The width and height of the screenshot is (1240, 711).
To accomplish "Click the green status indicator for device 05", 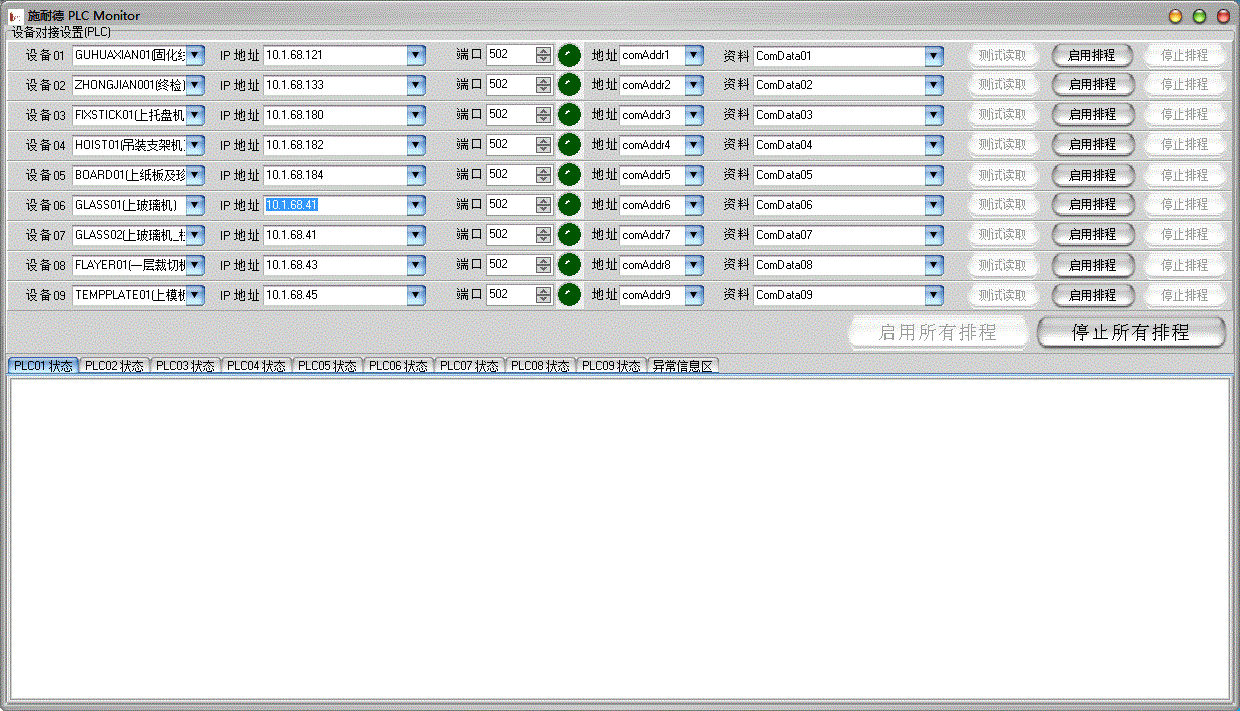I will tap(569, 175).
